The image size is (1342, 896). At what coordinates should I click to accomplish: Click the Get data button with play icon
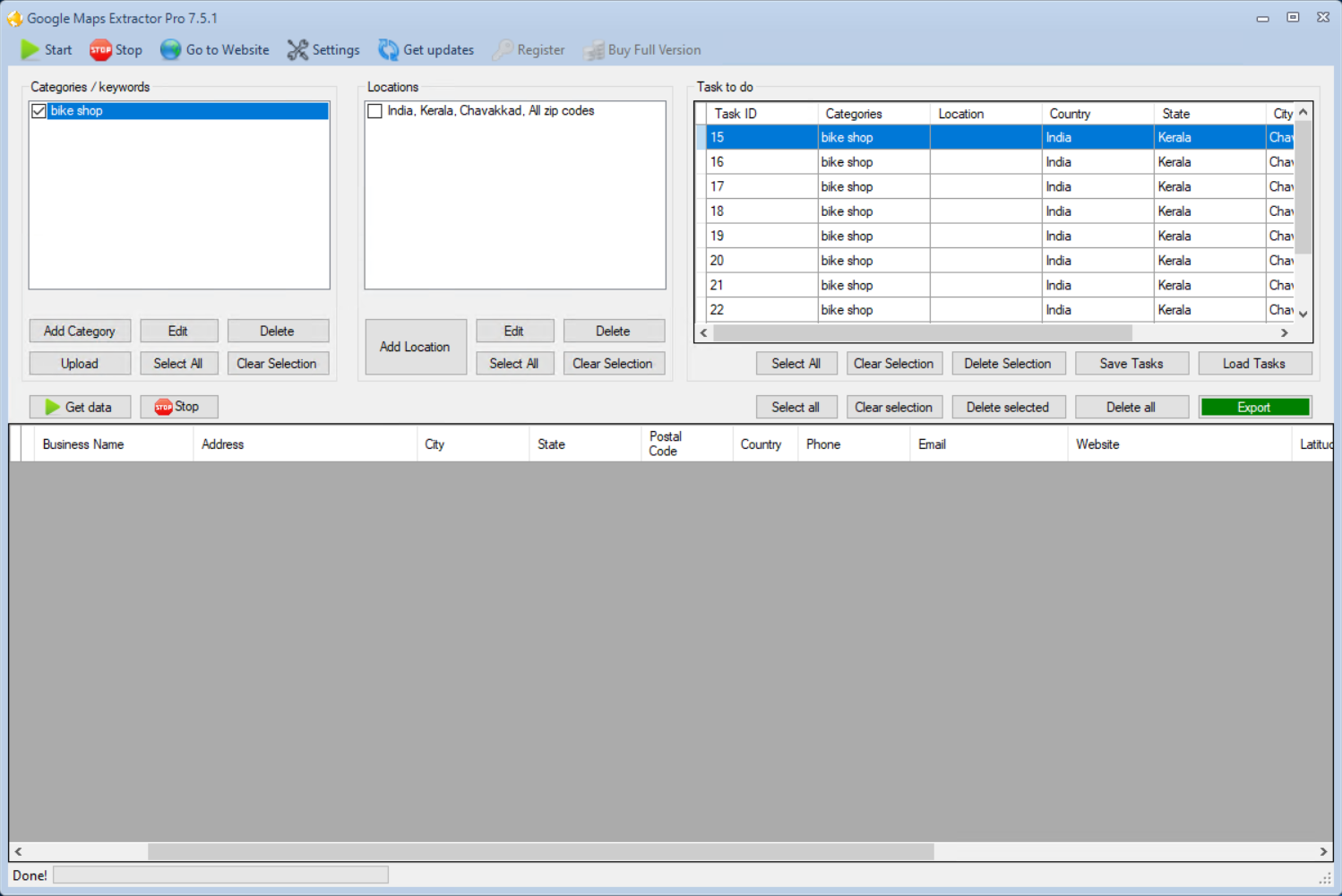click(x=80, y=407)
